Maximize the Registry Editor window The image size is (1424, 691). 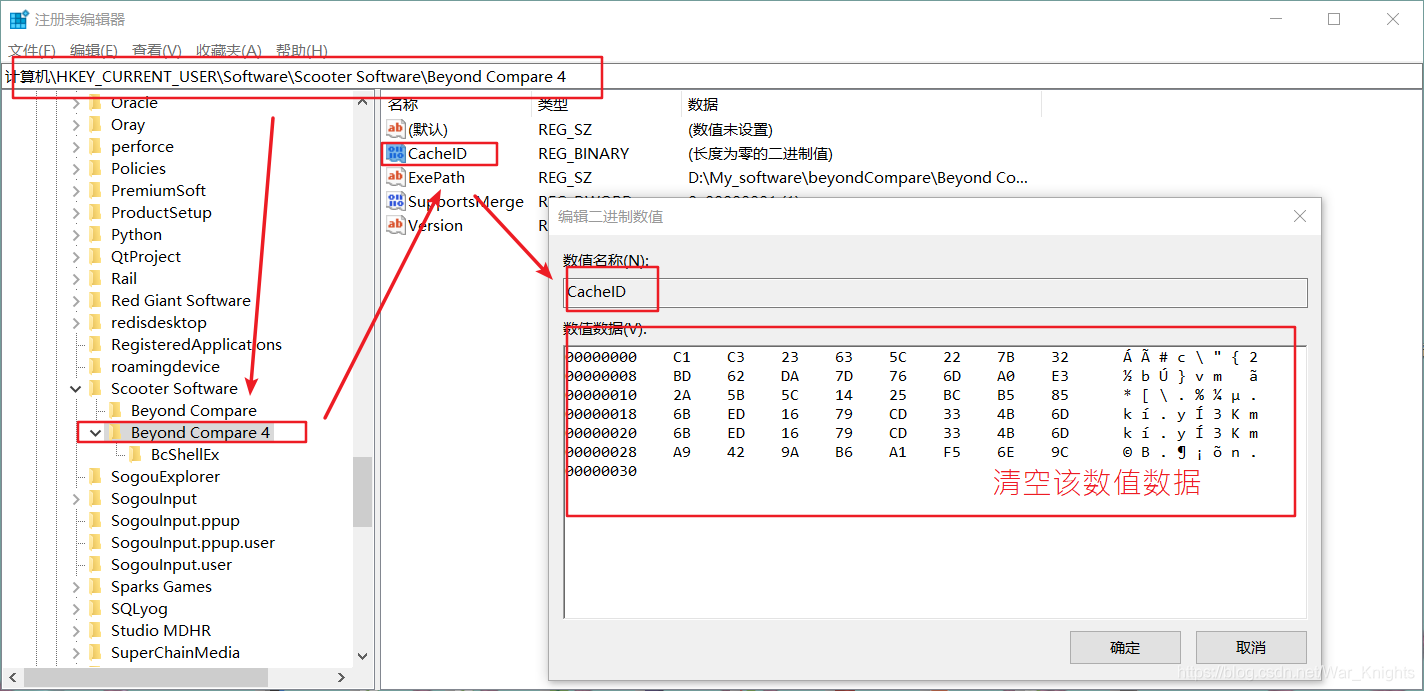tap(1333, 19)
